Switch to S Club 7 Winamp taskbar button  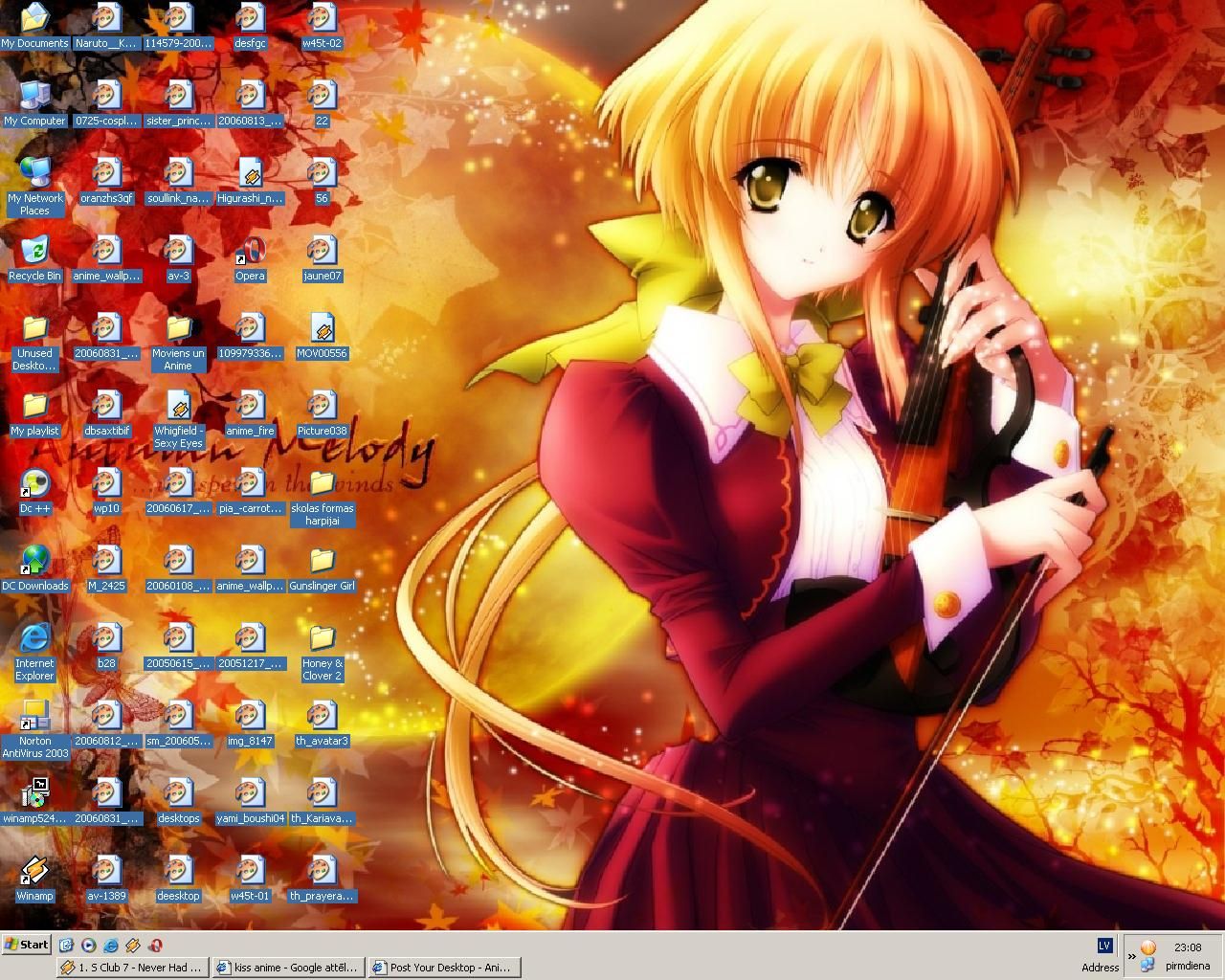tap(133, 968)
